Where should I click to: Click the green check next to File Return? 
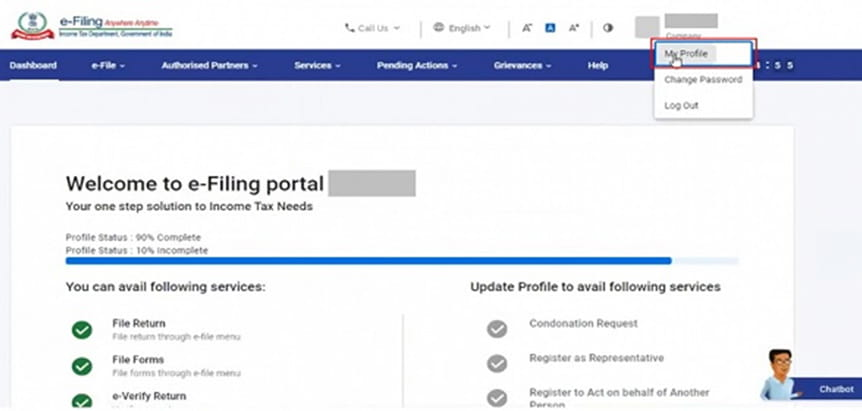[82, 330]
